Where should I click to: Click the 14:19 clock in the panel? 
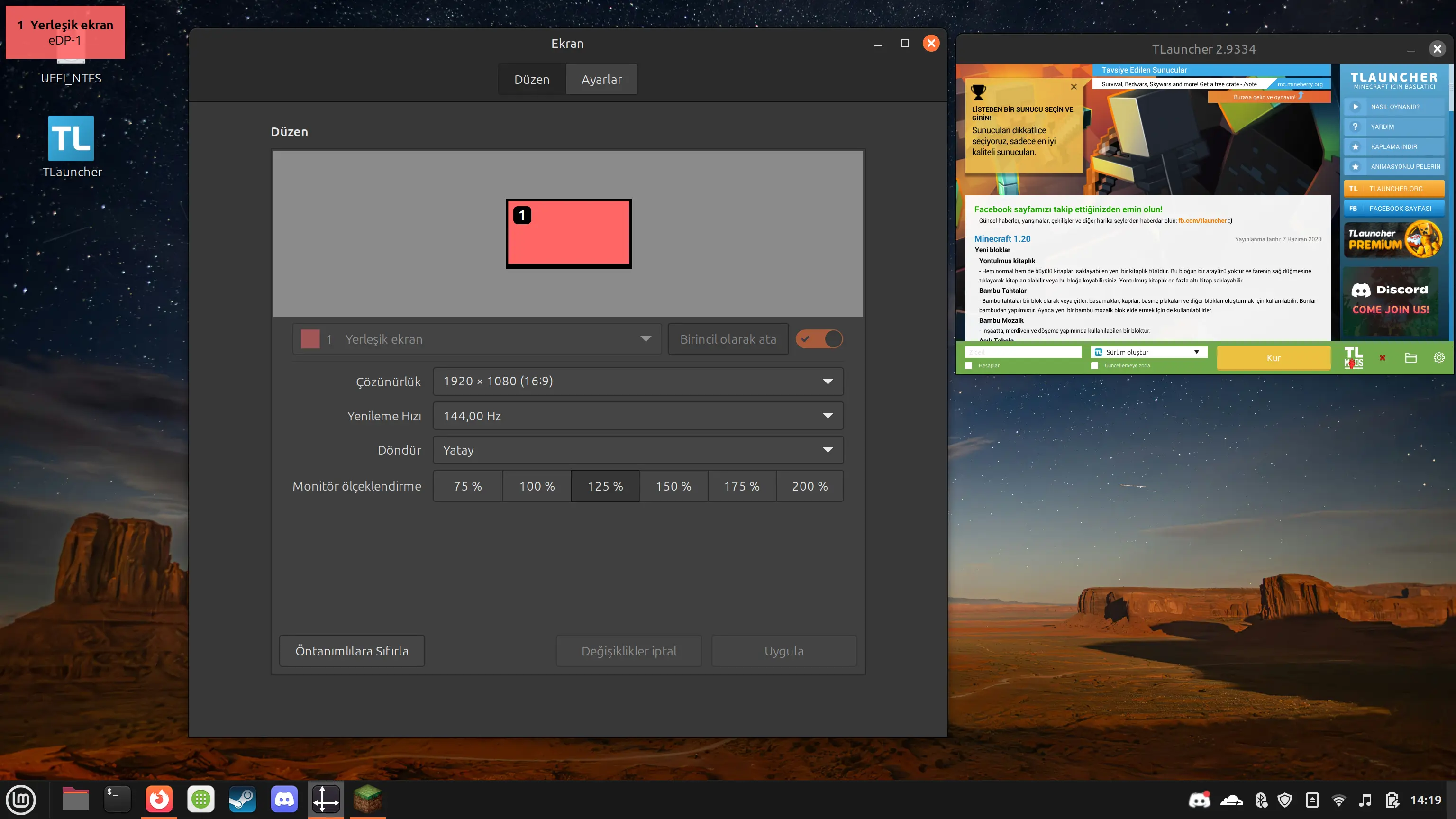click(1426, 800)
